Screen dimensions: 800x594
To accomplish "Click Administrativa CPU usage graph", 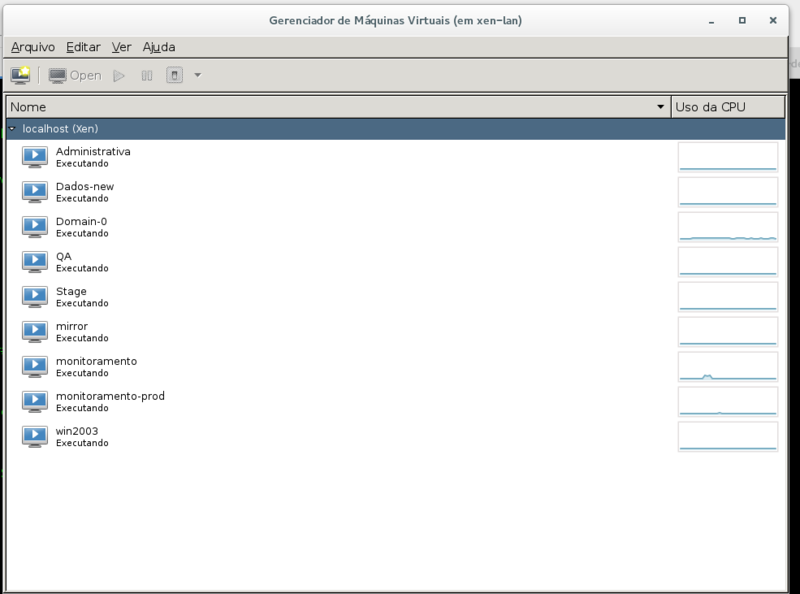I will [x=728, y=157].
